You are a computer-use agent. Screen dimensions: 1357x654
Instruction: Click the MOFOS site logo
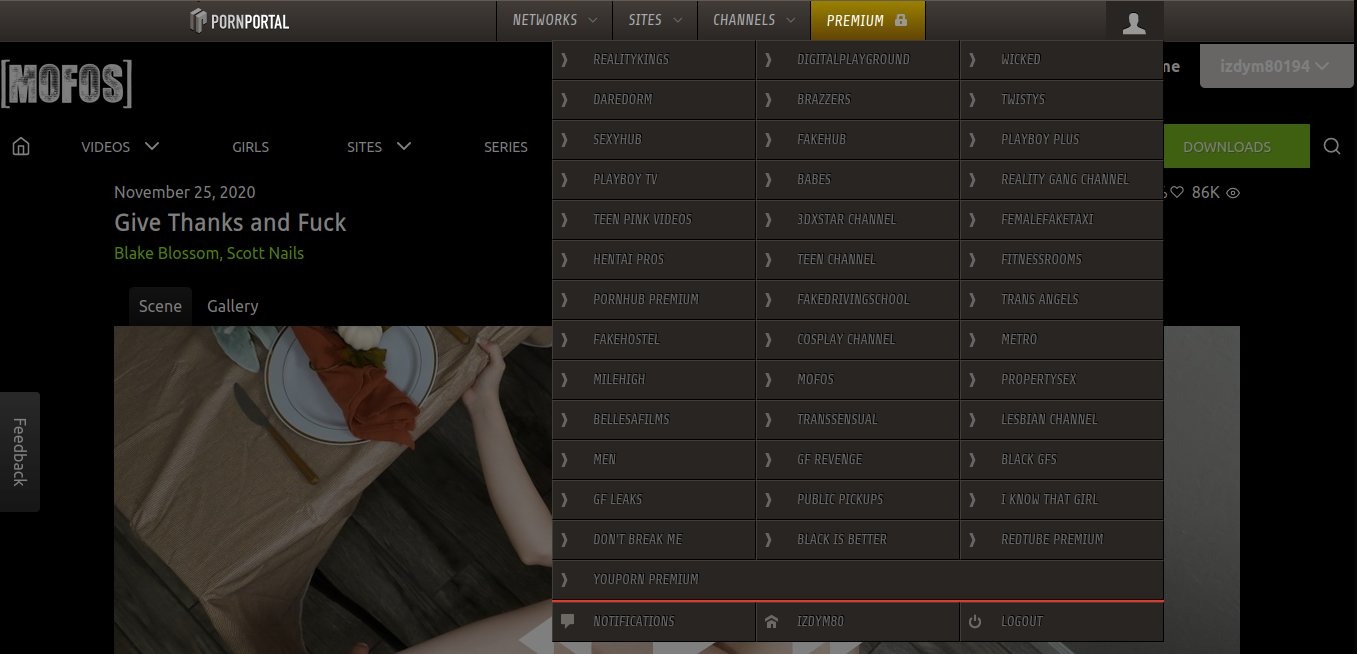coord(66,84)
